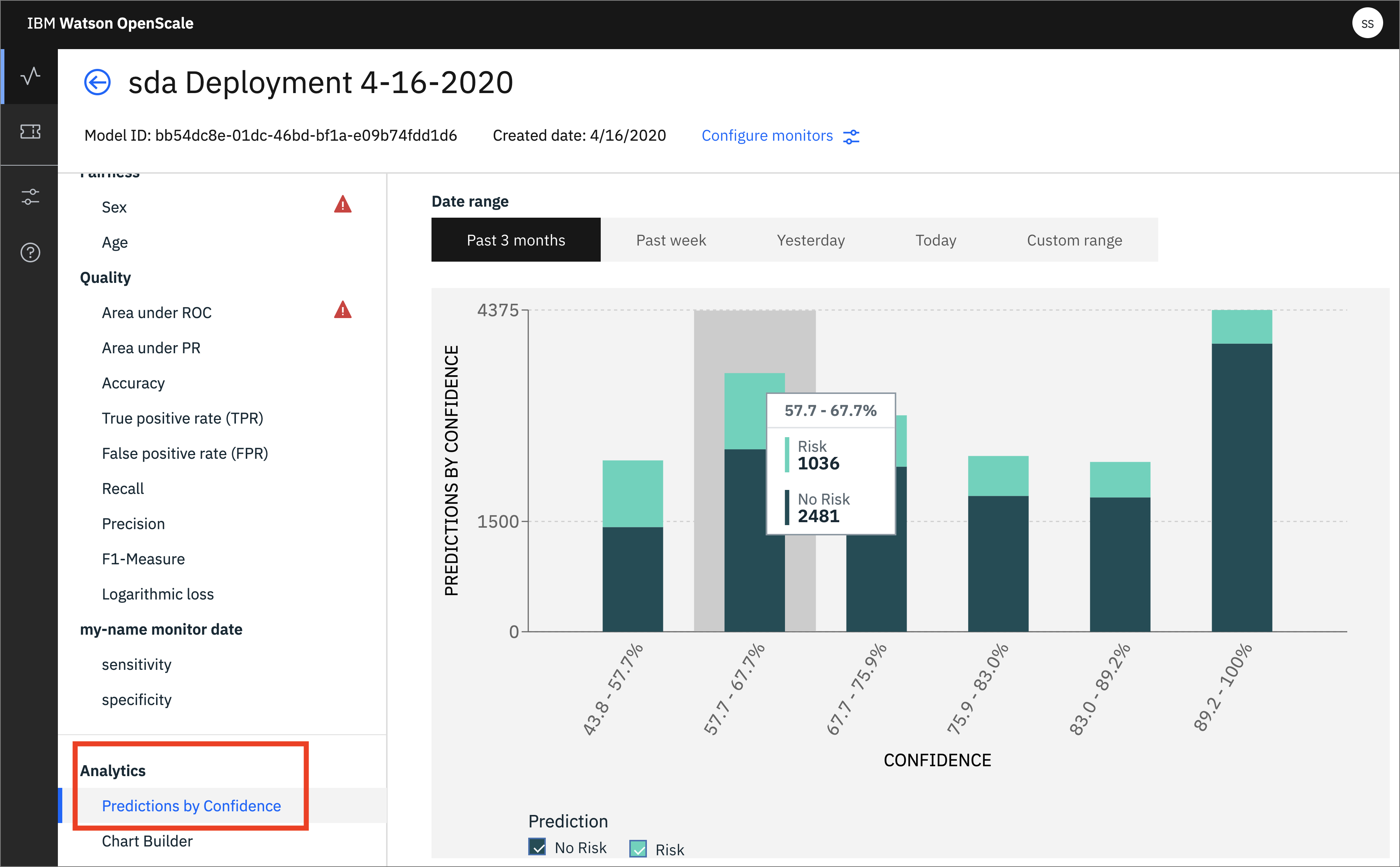Click the Area under ROC alert icon
This screenshot has width=1400, height=867.
(343, 310)
